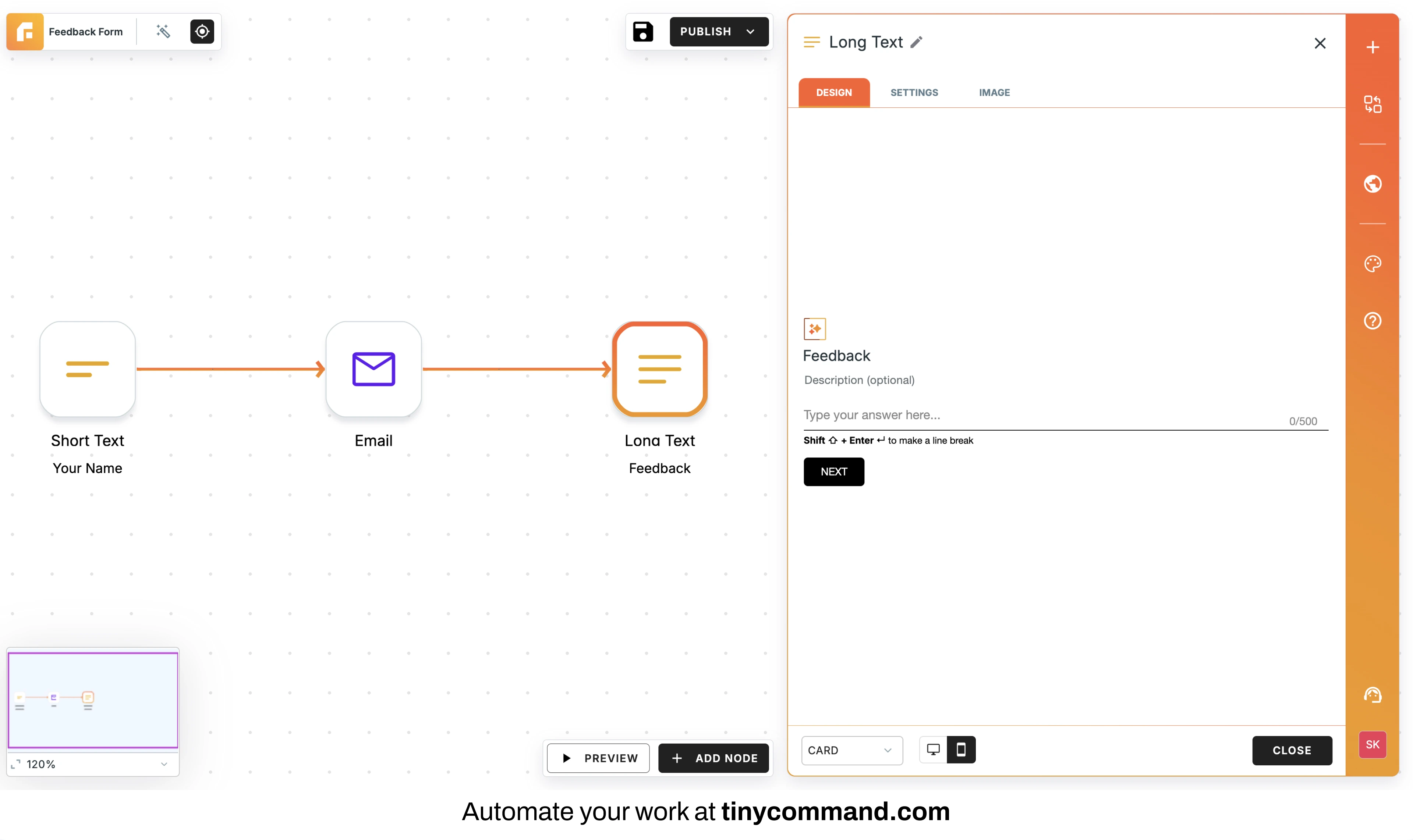Open the help question mark icon
The image size is (1413, 840).
1373,320
